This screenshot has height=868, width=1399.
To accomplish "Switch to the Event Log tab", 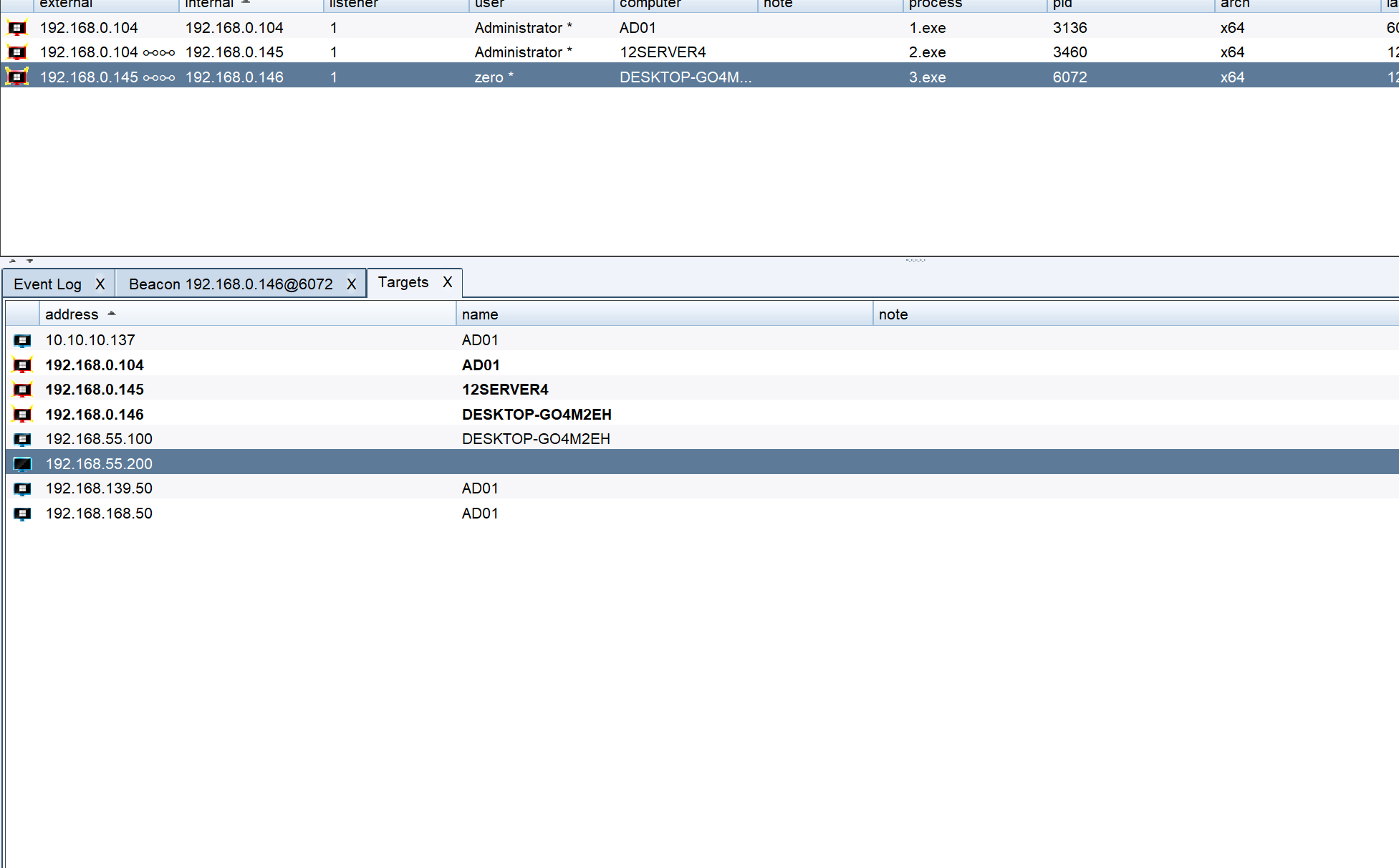I will tap(47, 284).
